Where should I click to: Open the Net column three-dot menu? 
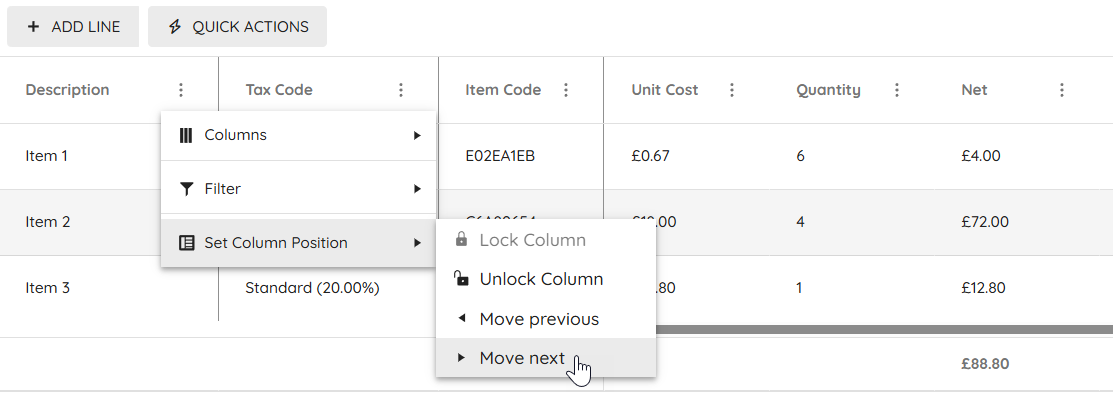coord(1062,90)
